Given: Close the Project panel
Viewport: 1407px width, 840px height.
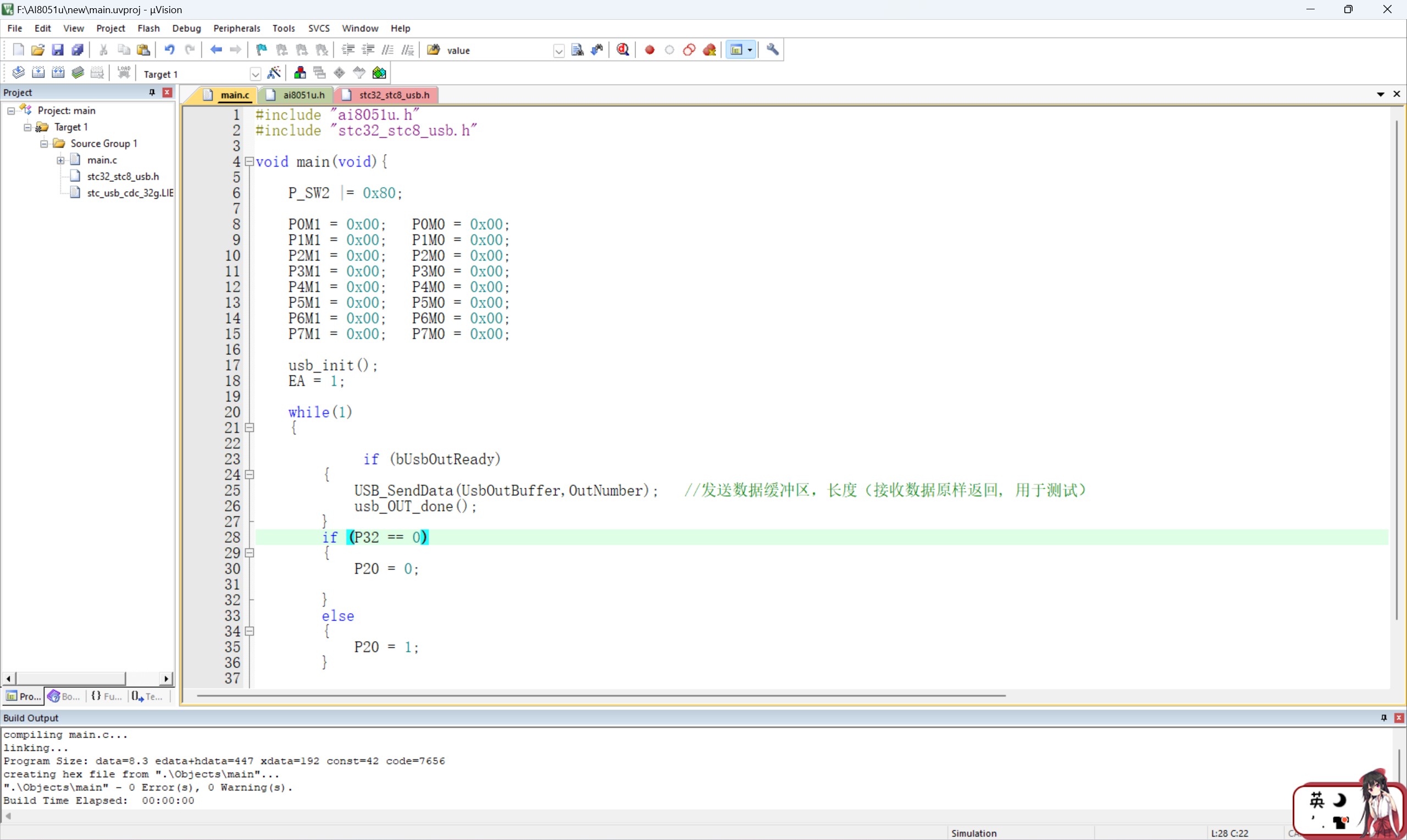Looking at the screenshot, I should 167,92.
